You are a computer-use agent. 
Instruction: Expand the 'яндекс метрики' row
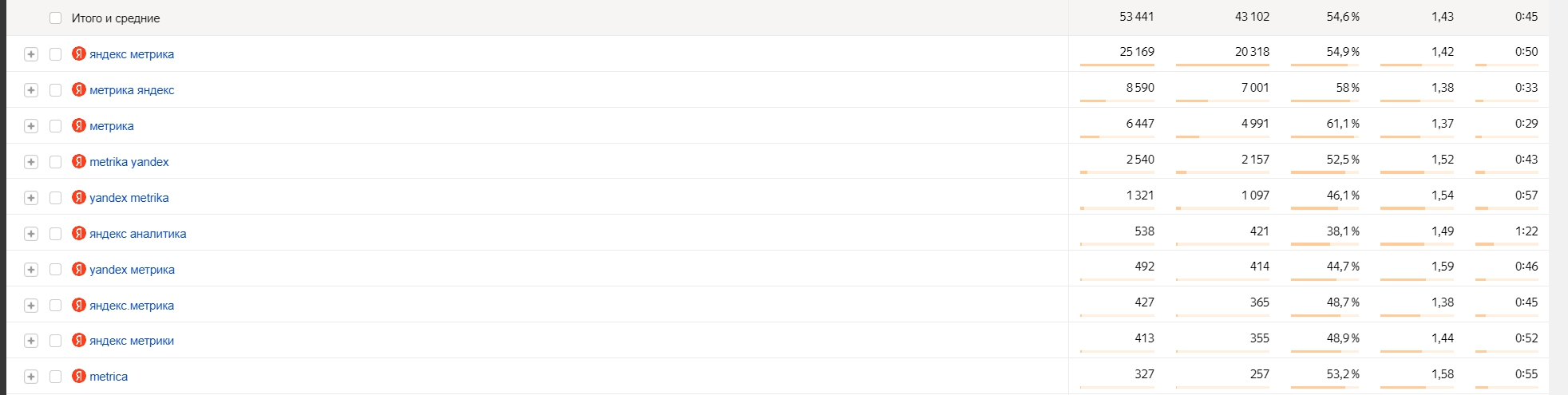[31, 341]
